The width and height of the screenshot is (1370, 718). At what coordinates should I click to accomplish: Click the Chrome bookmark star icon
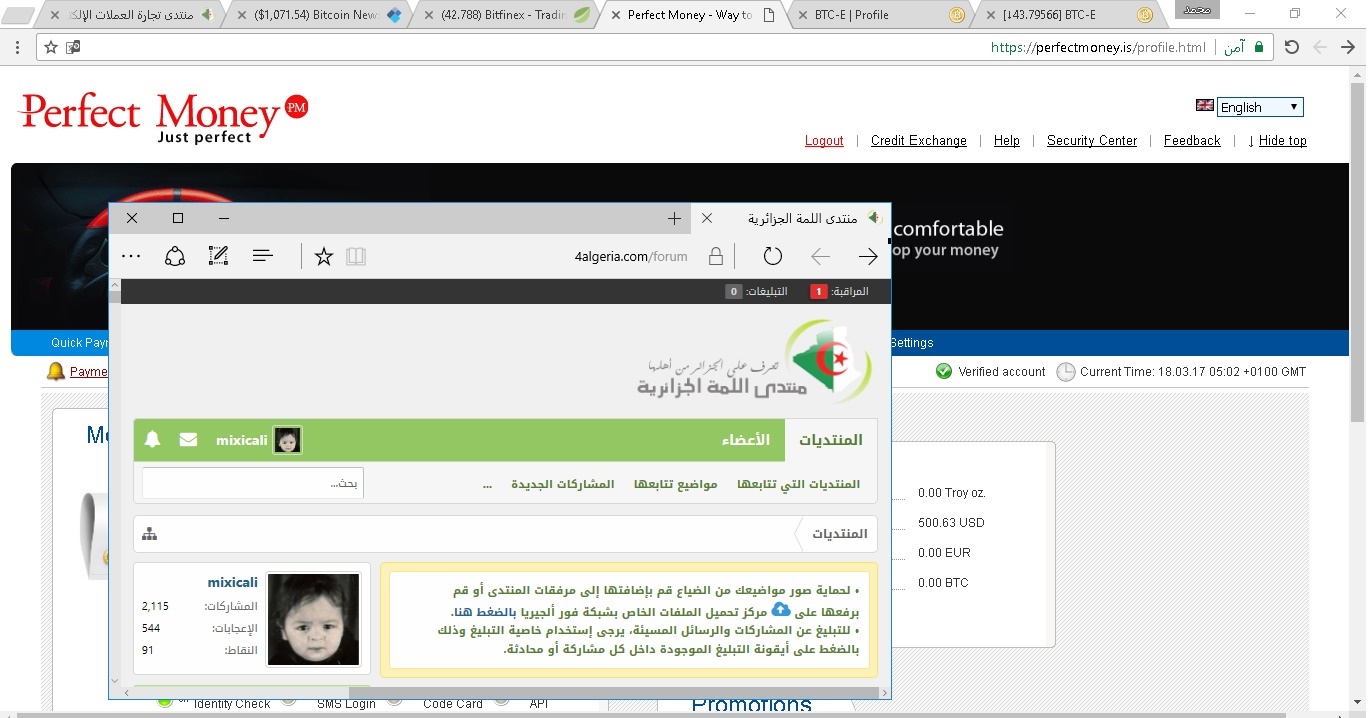click(51, 47)
